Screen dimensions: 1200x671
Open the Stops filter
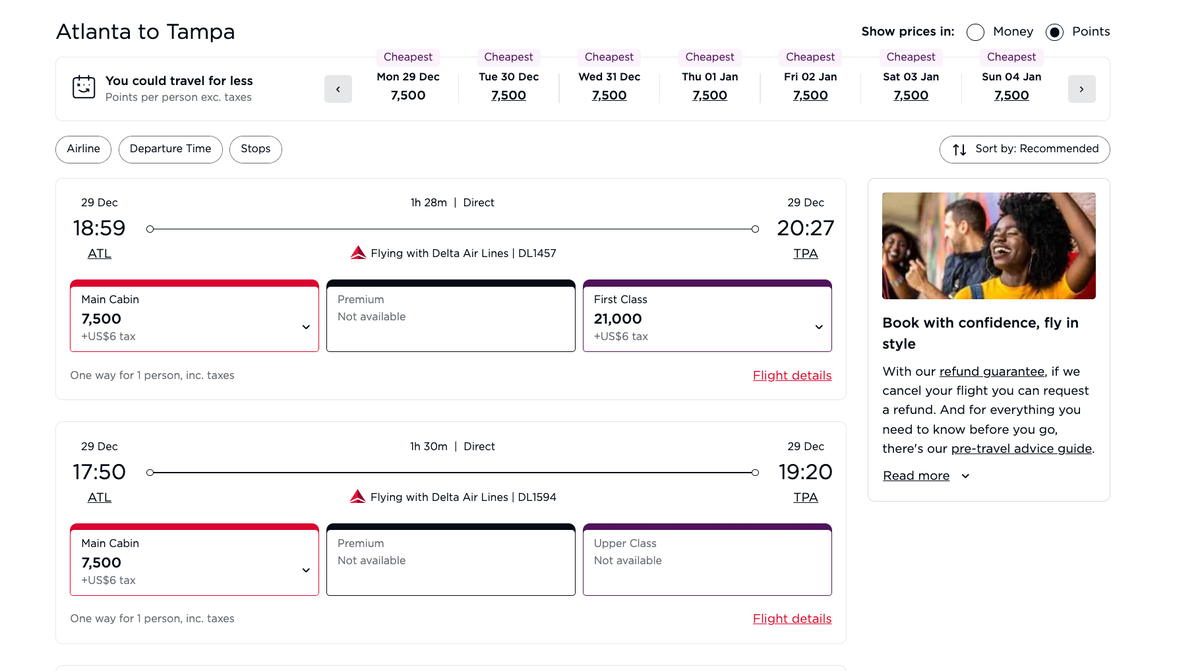coord(255,149)
